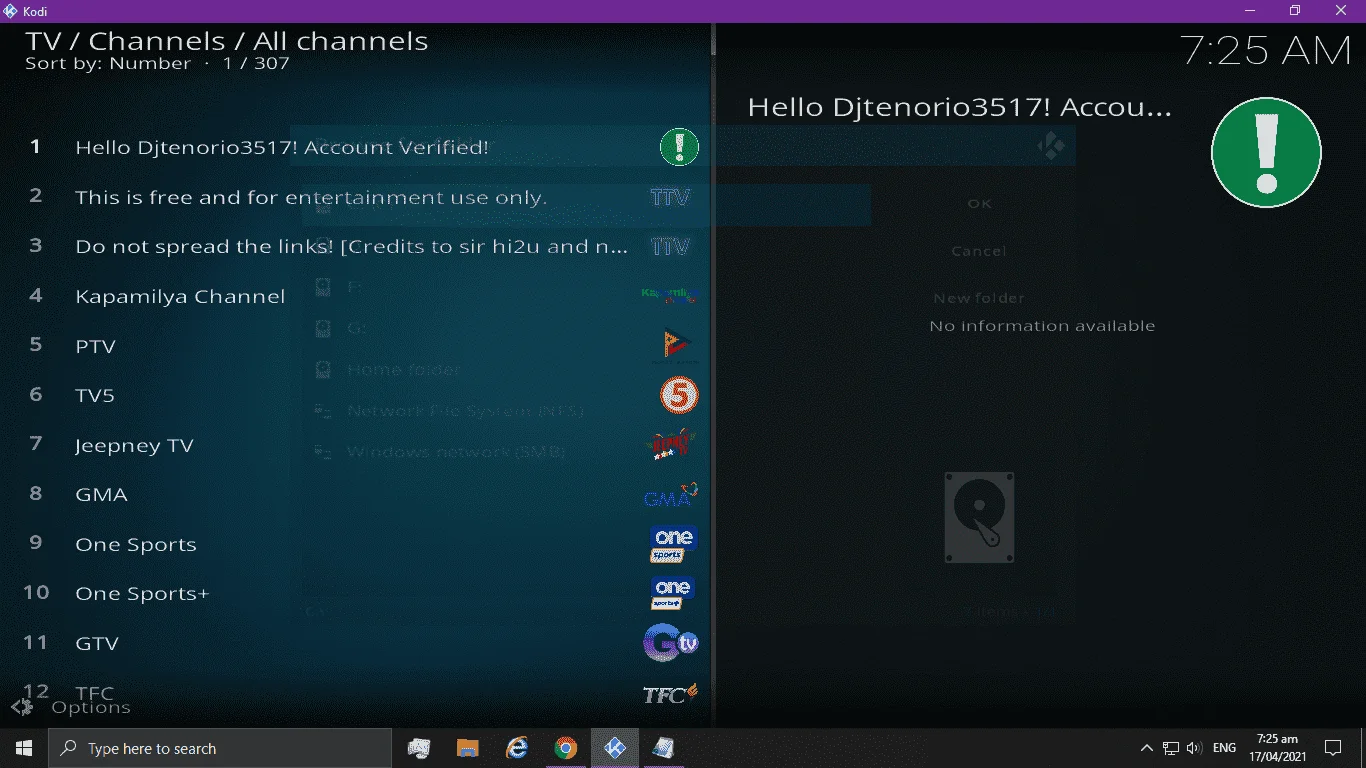Open One Sports via its logo

[x=673, y=544]
